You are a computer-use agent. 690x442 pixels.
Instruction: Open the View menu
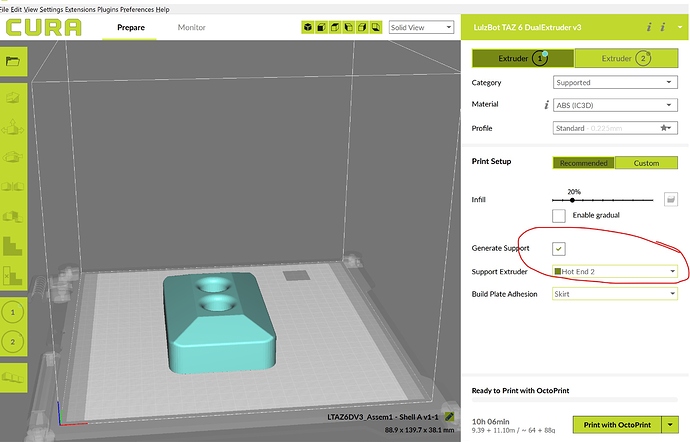click(x=31, y=9)
